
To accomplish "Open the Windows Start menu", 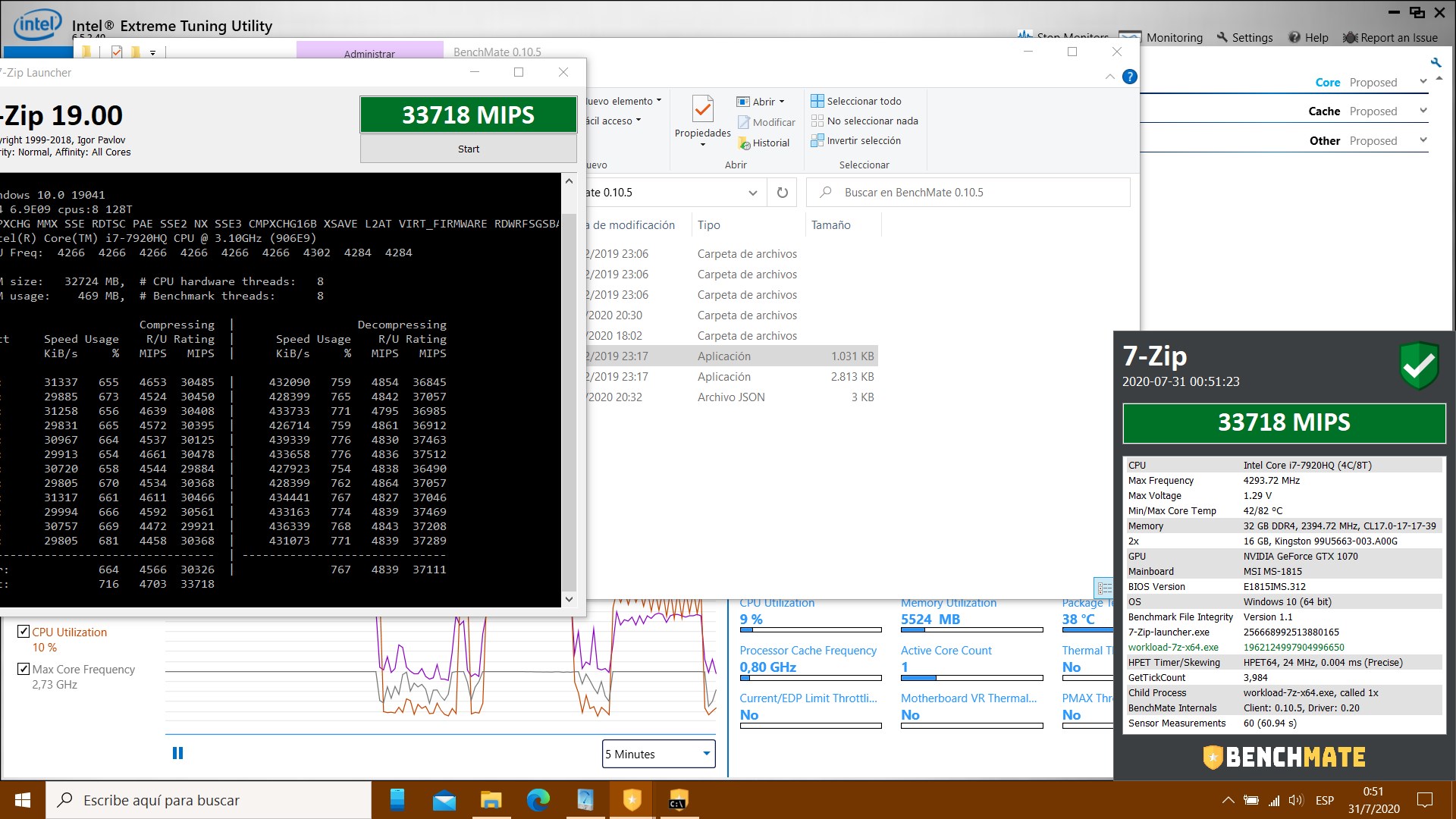I will [23, 800].
